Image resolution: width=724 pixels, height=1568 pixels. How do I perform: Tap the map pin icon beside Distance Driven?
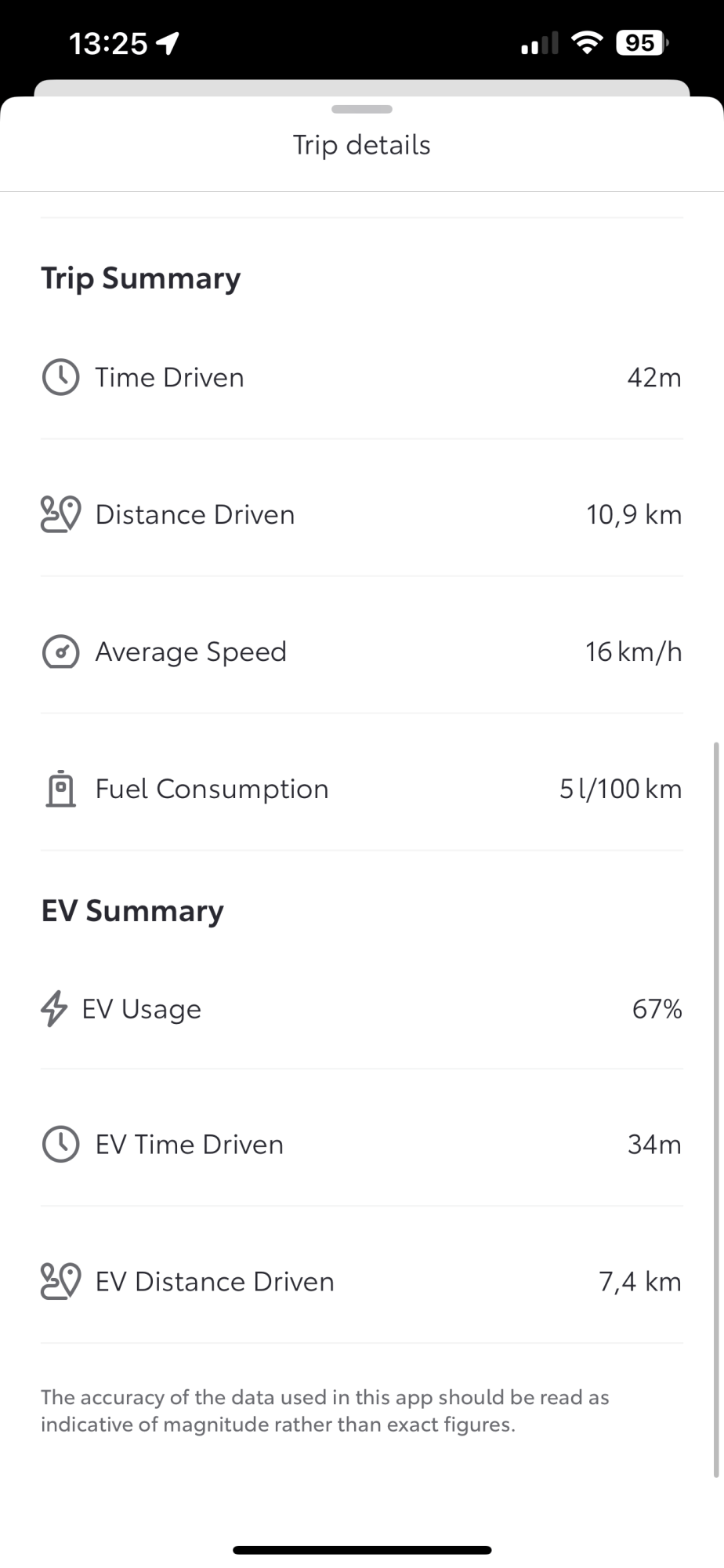pos(60,514)
